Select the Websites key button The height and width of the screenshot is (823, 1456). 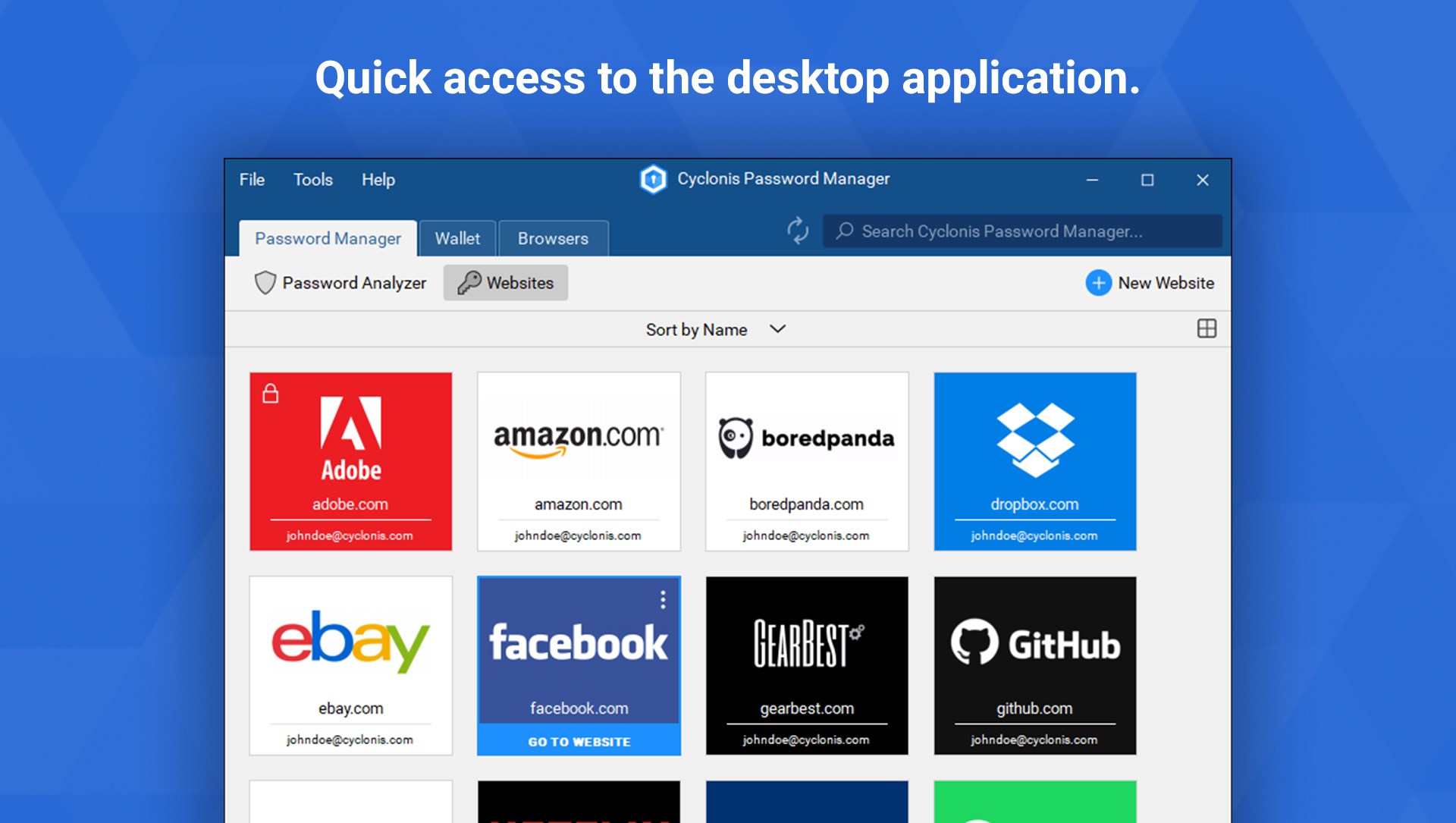pyautogui.click(x=506, y=283)
